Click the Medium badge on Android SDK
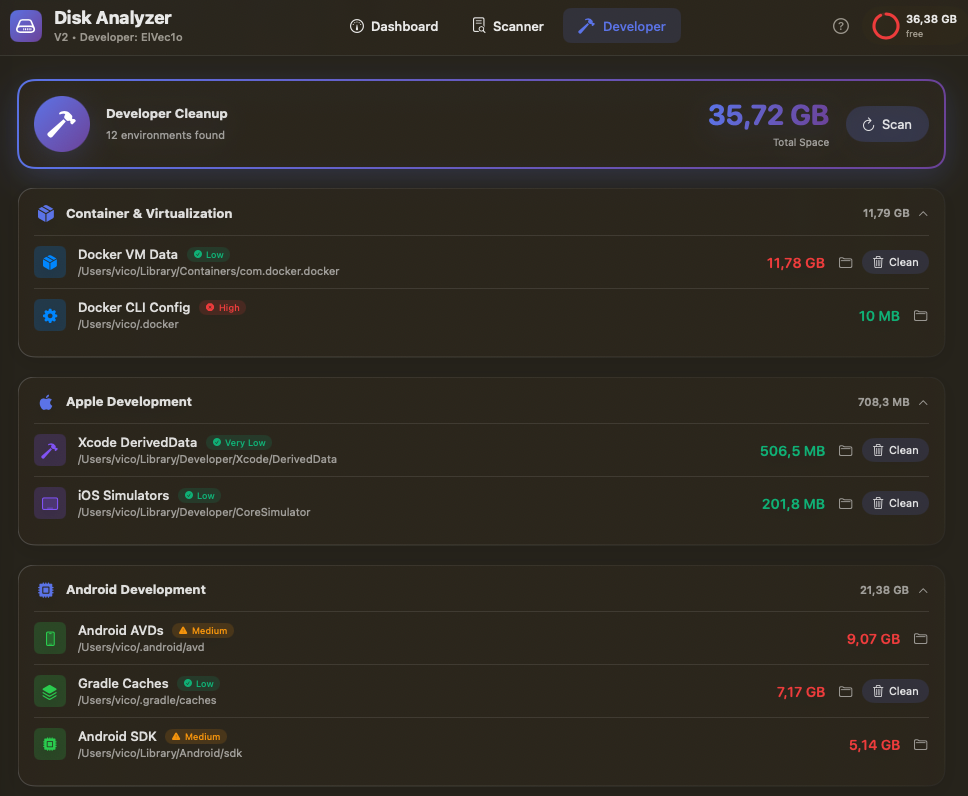Viewport: 968px width, 796px height. [196, 736]
